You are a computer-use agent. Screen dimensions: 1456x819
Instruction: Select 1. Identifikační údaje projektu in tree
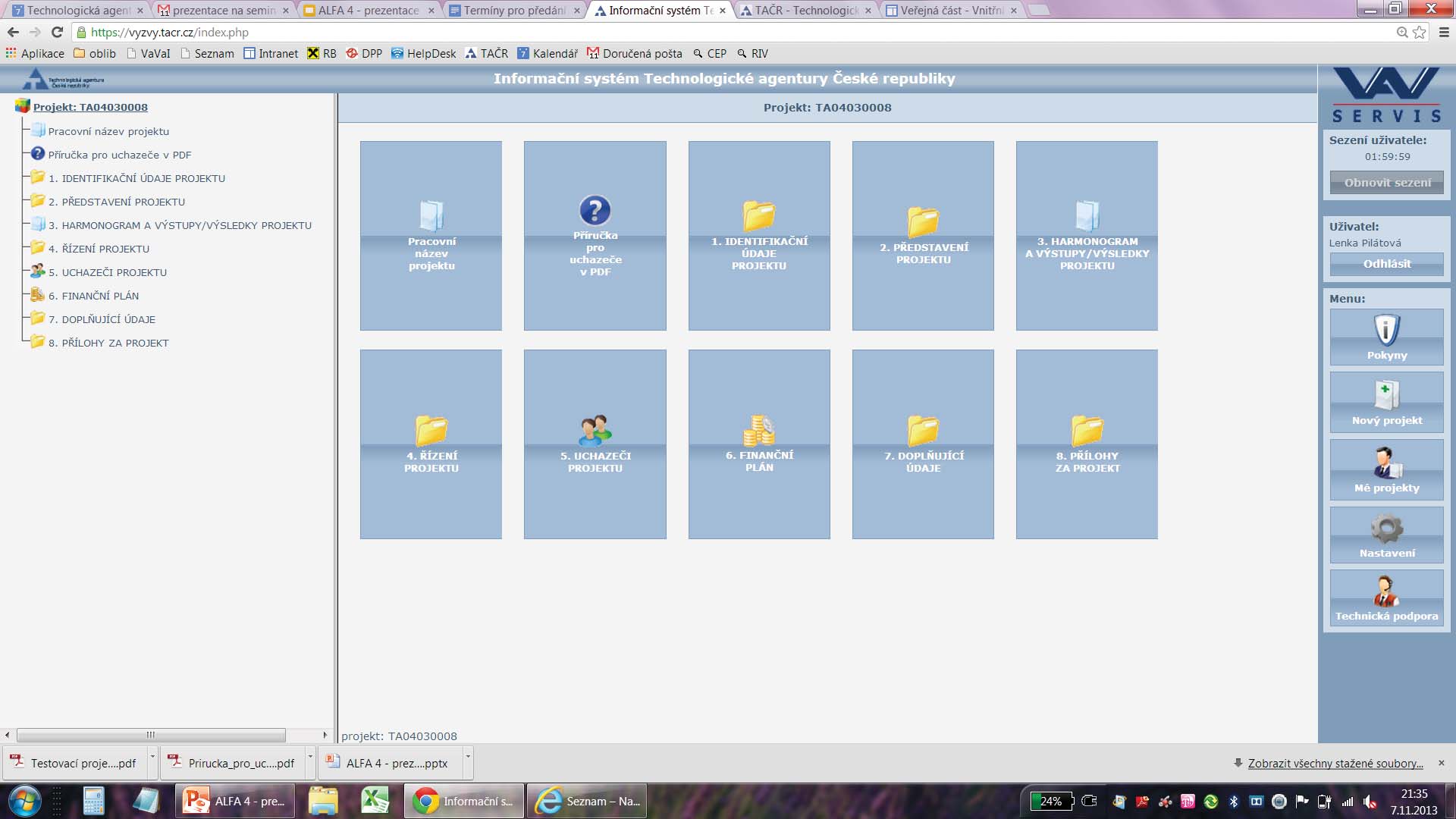[136, 178]
